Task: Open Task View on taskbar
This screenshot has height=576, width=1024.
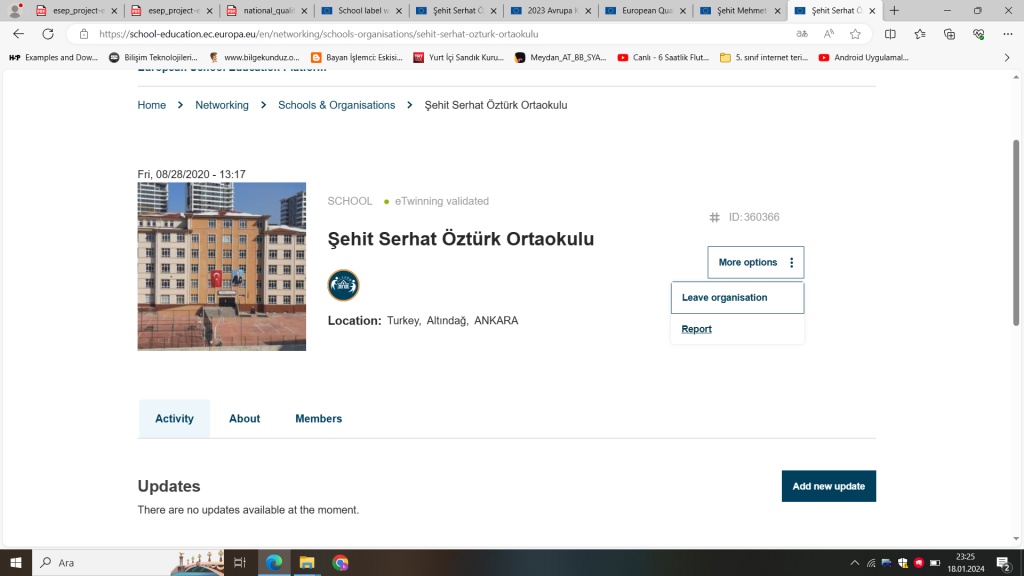Action: tap(240, 562)
